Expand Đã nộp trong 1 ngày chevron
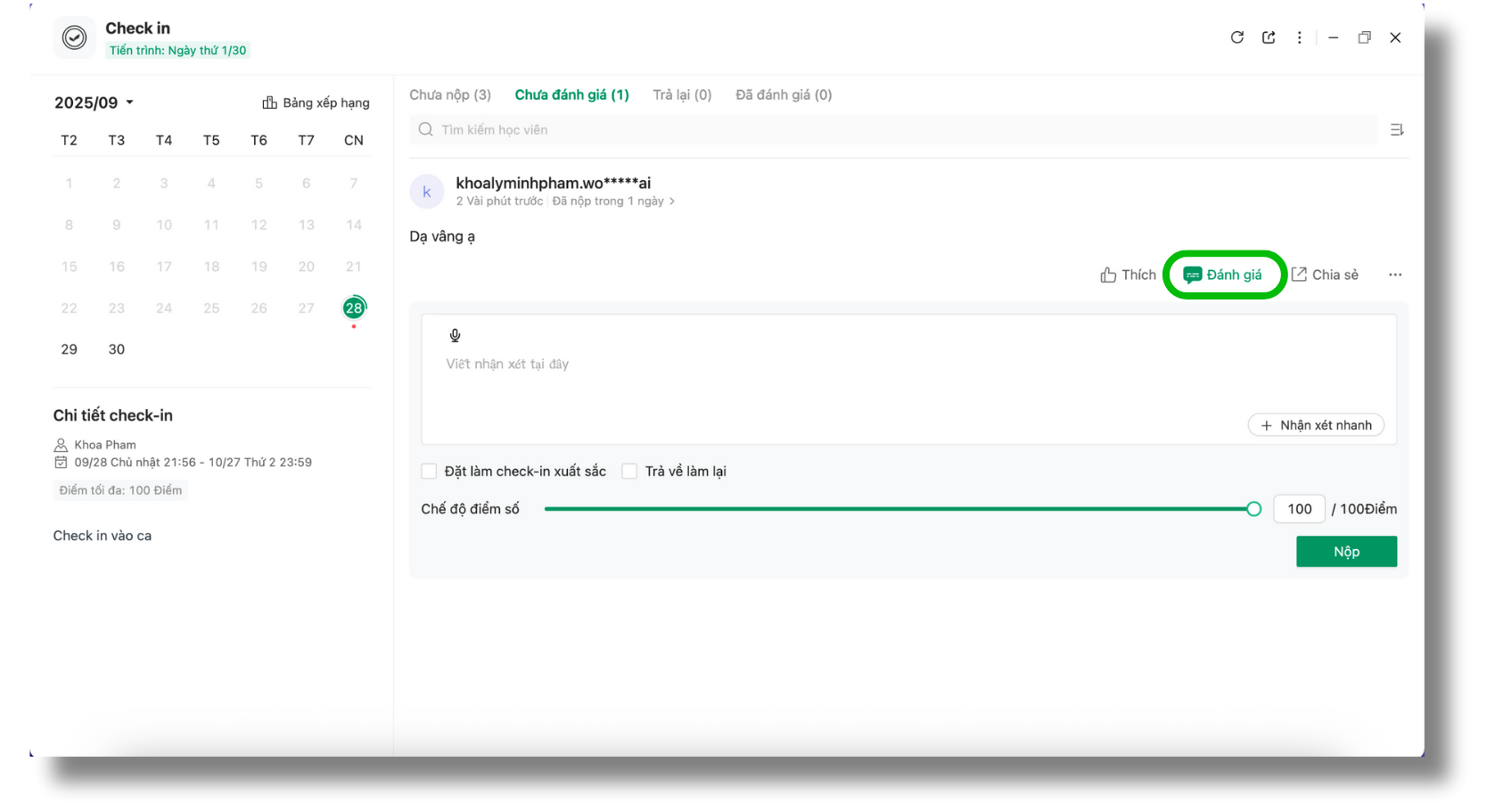Viewport: 1503px width, 812px height. tap(671, 201)
